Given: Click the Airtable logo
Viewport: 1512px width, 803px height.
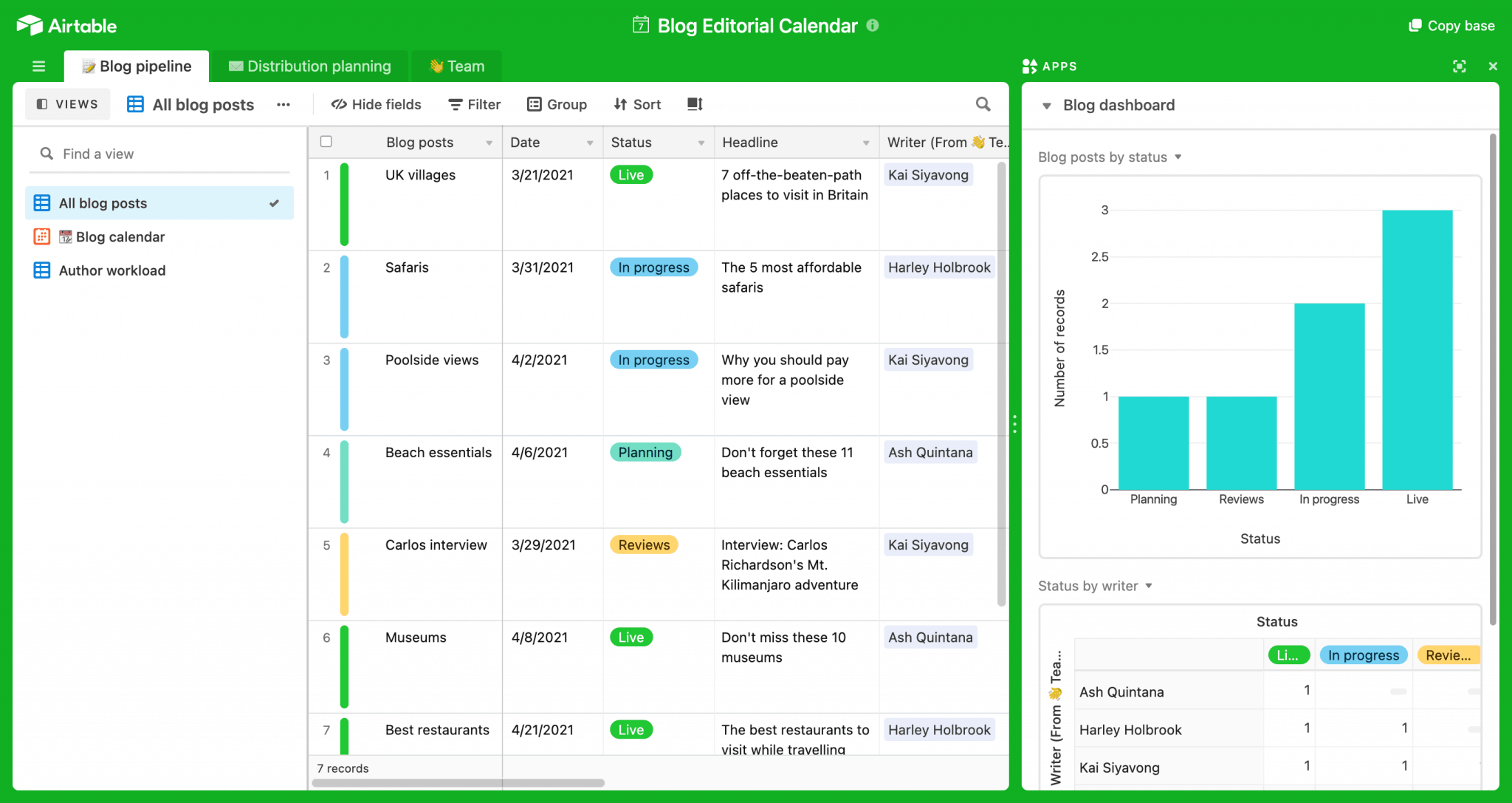Looking at the screenshot, I should tap(66, 26).
